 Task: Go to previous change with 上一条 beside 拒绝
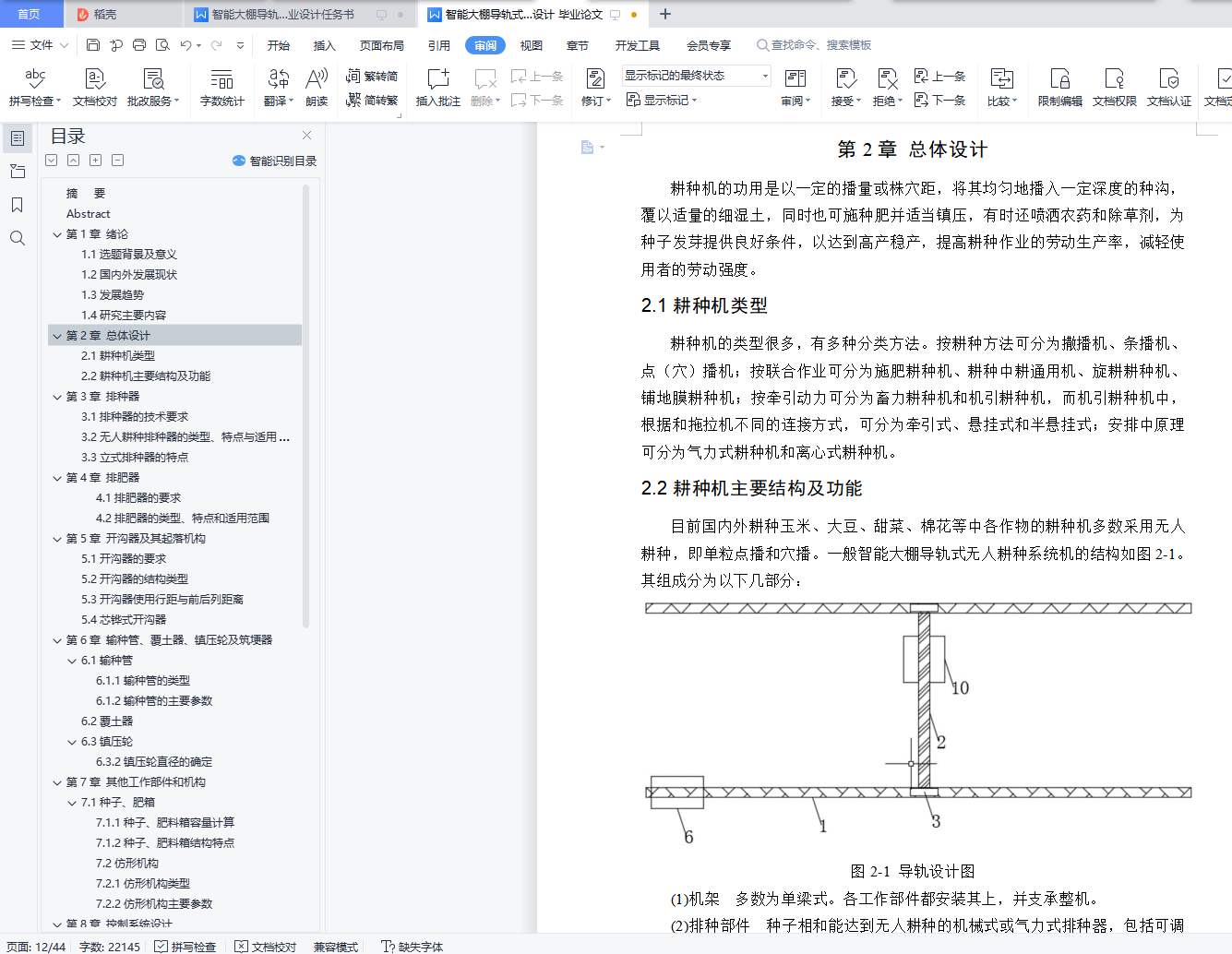(939, 77)
